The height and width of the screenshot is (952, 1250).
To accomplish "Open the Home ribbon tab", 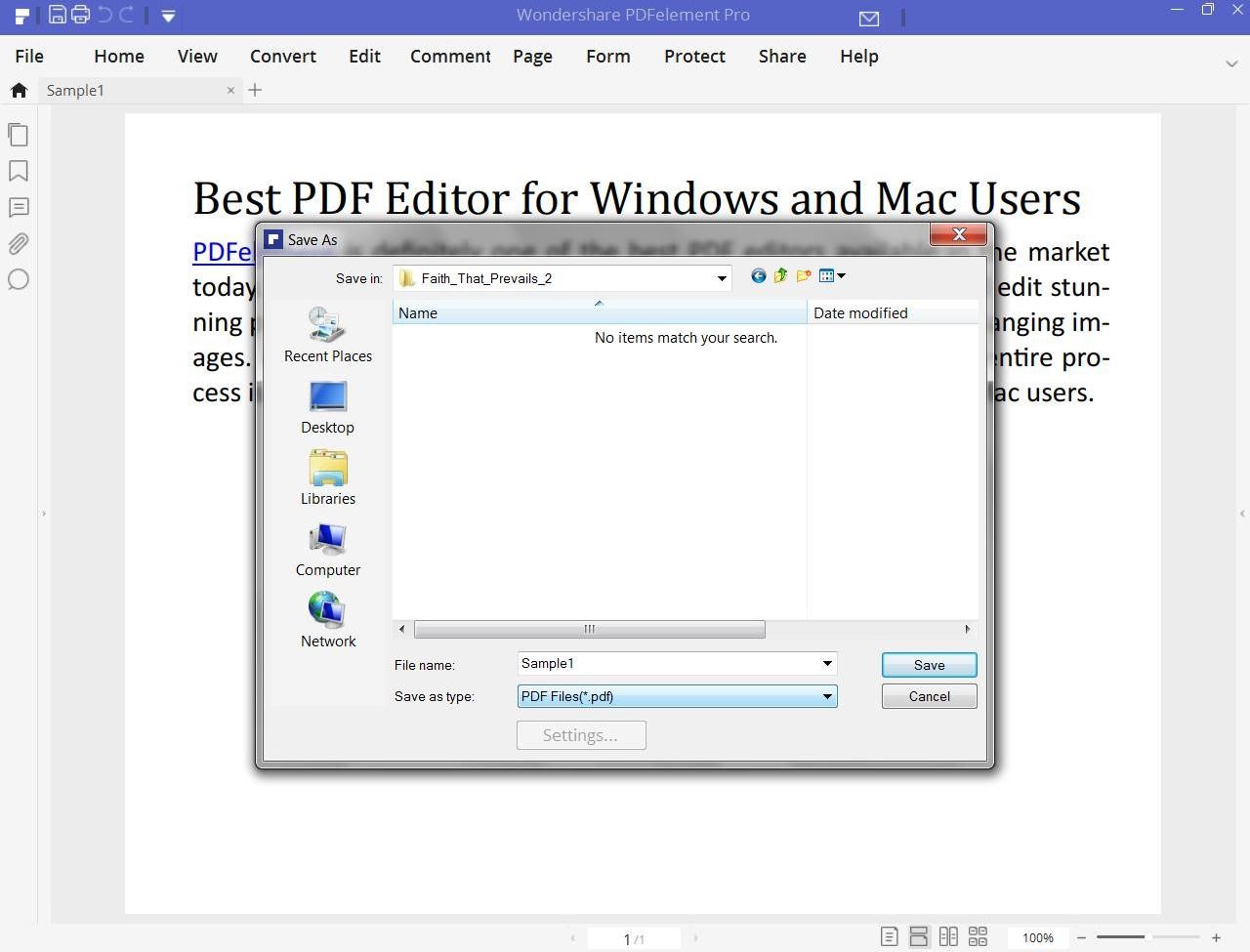I will point(119,57).
